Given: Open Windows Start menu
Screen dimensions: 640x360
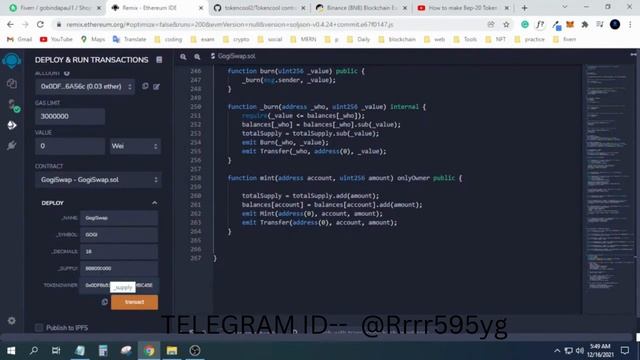Looking at the screenshot, I should 11,351.
